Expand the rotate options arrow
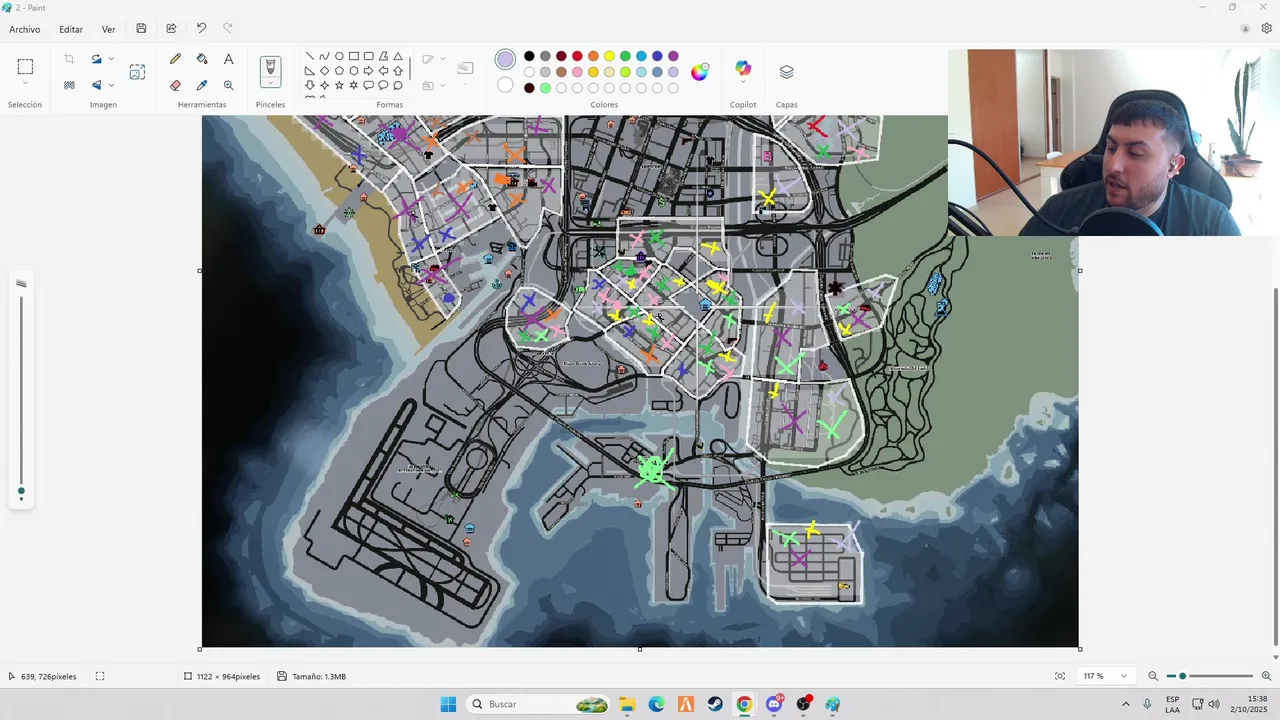The width and height of the screenshot is (1280, 720). [x=111, y=59]
